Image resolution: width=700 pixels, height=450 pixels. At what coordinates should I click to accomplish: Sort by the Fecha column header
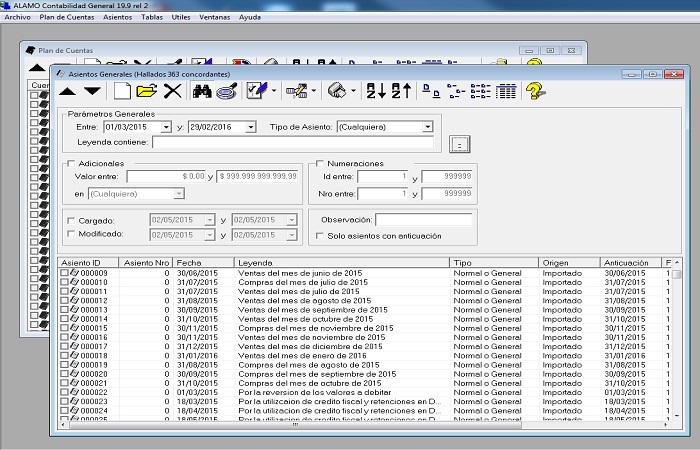point(203,262)
